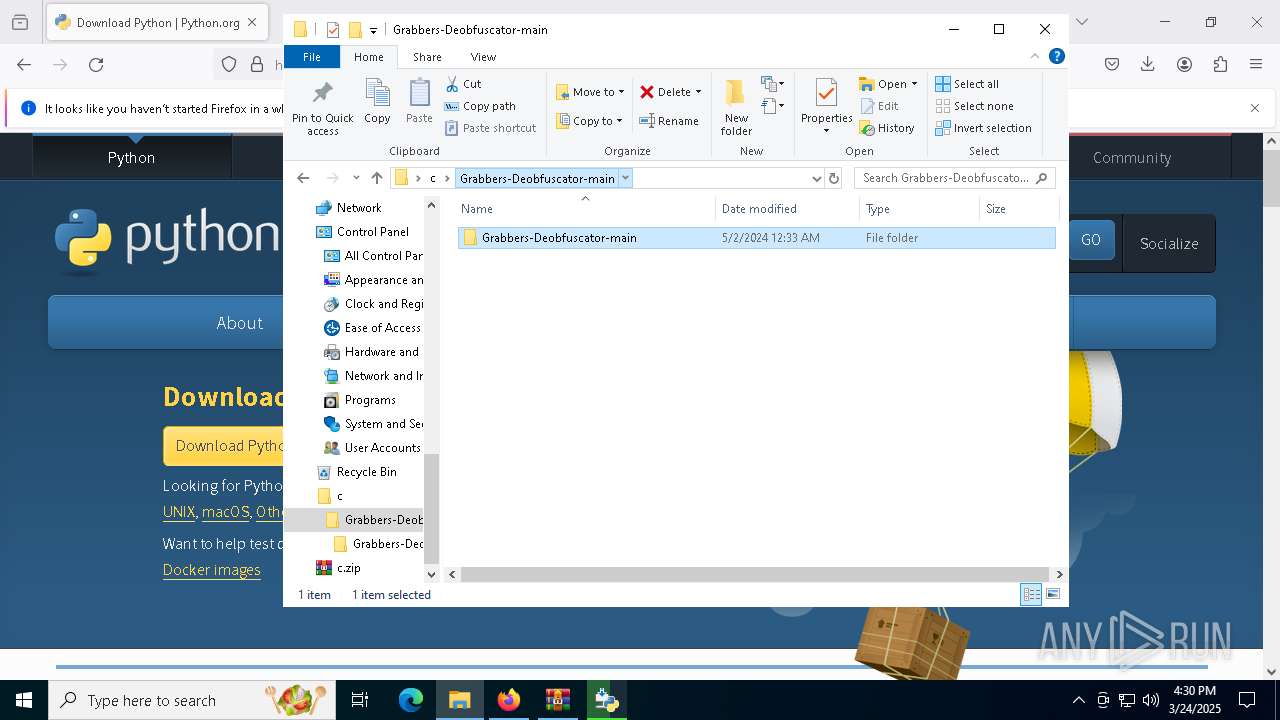Viewport: 1280px width, 720px height.
Task: Open recent locations dropdown
Action: coord(356,178)
